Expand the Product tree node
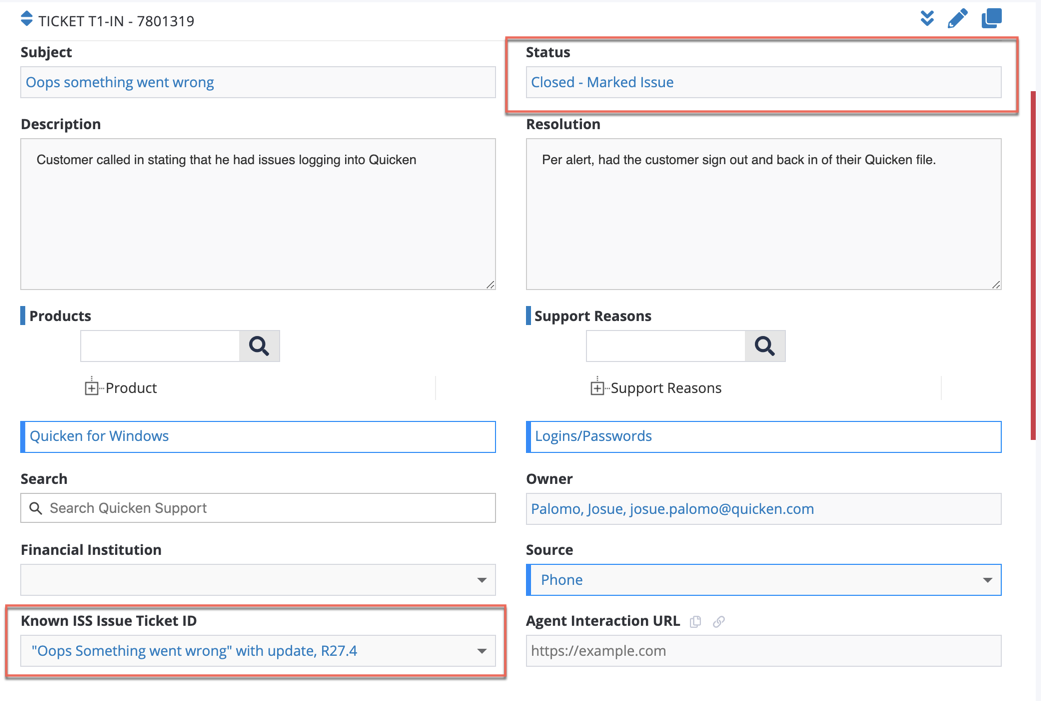 pos(92,388)
